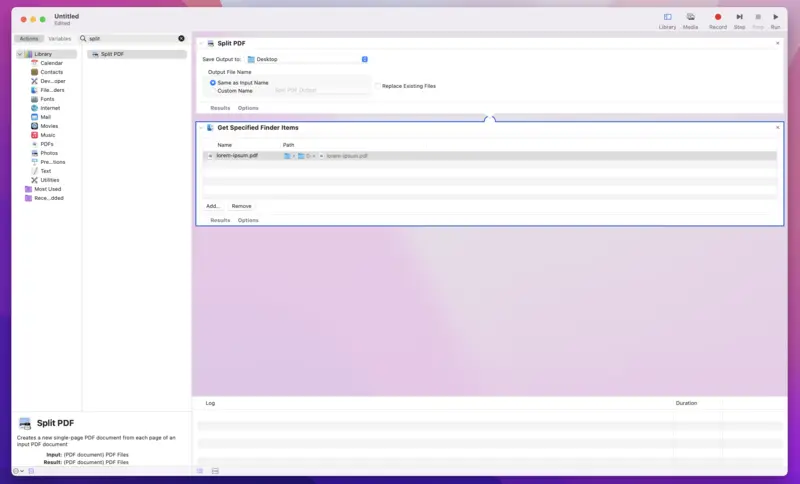This screenshot has width=800, height=484.
Task: Select the Calendar library category
Action: 50,63
